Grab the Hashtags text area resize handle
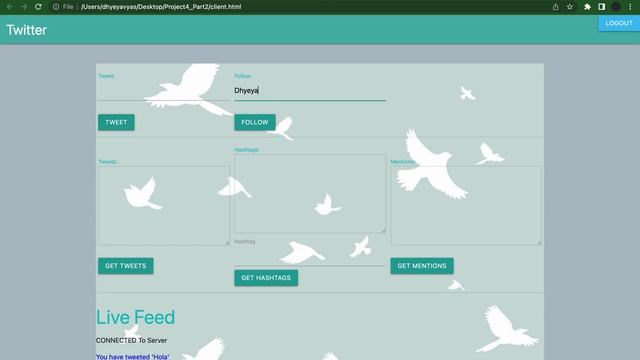The height and width of the screenshot is (360, 640). (384, 231)
